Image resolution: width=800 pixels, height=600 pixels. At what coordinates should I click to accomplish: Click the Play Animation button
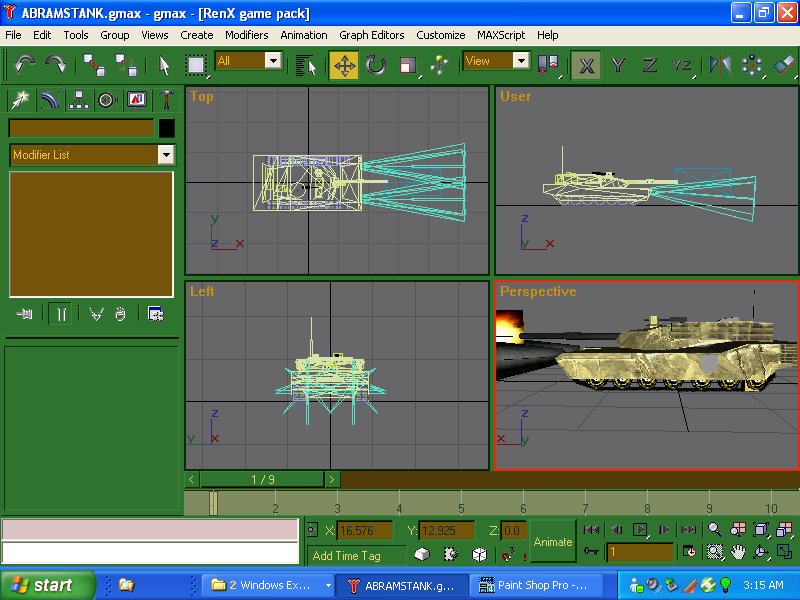click(640, 529)
